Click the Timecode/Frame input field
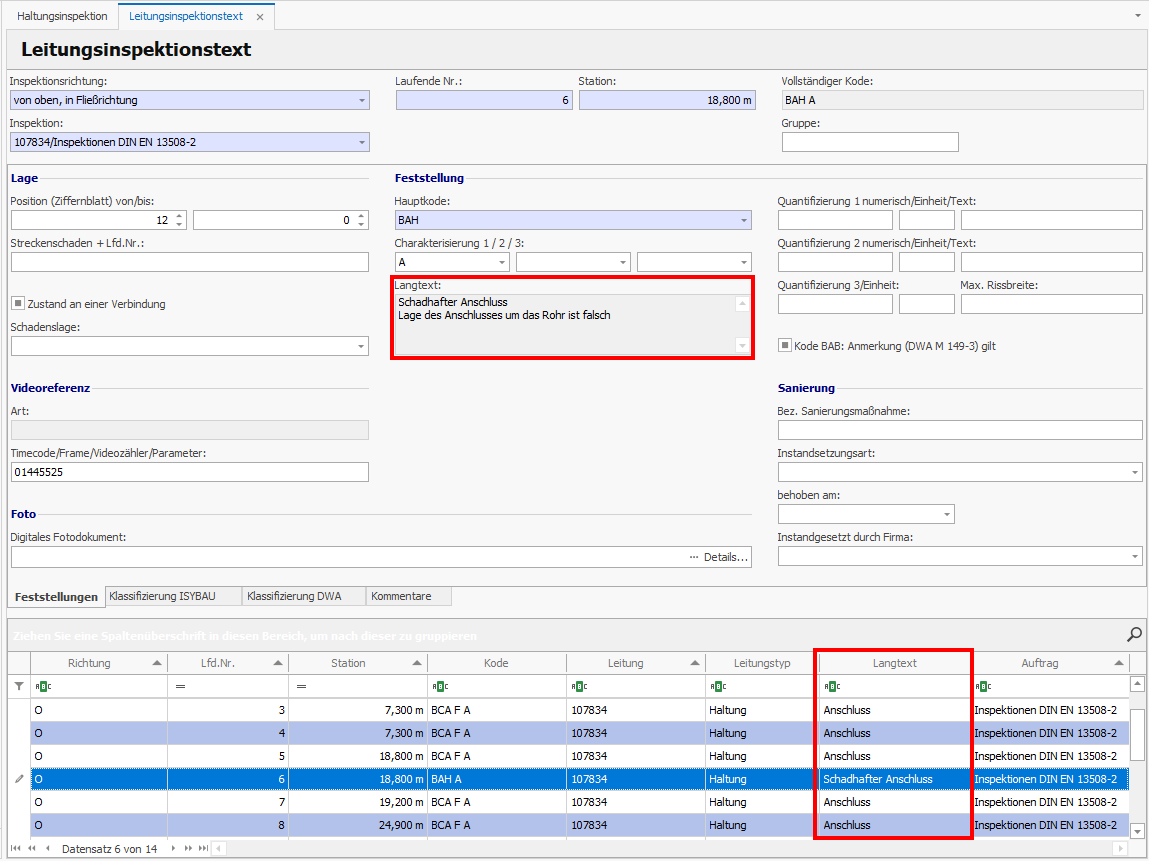The height and width of the screenshot is (861, 1149). click(189, 472)
